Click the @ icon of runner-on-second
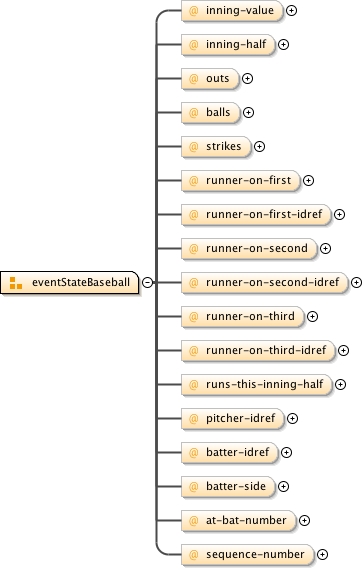 point(193,248)
